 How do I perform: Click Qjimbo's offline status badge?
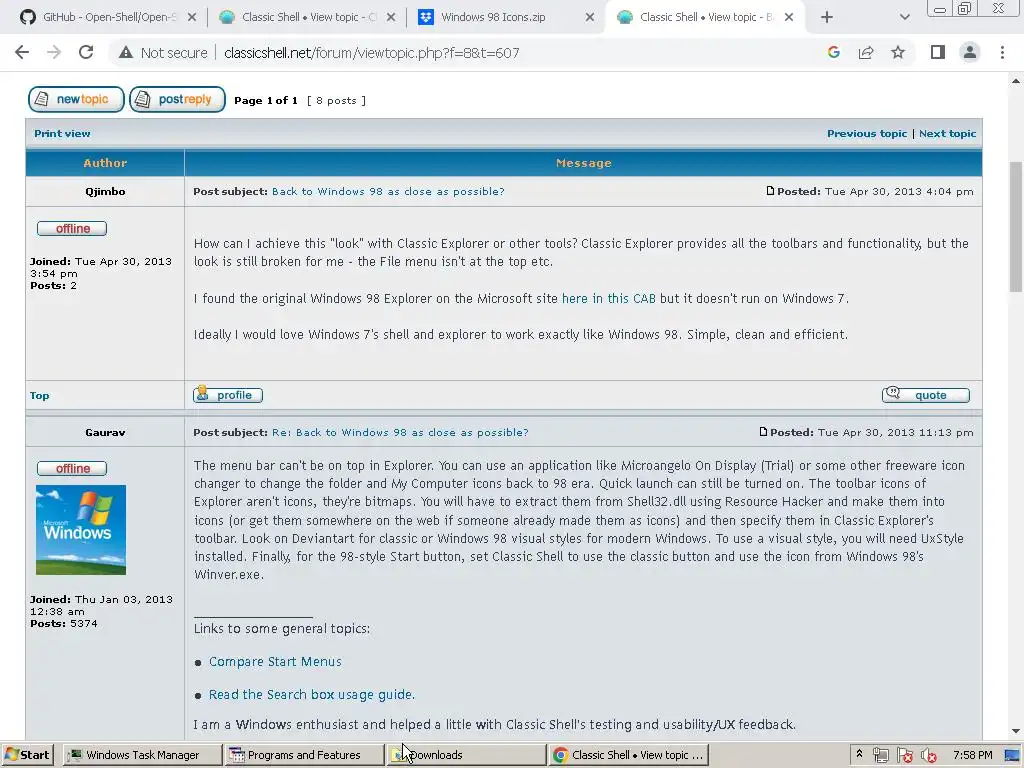click(72, 229)
